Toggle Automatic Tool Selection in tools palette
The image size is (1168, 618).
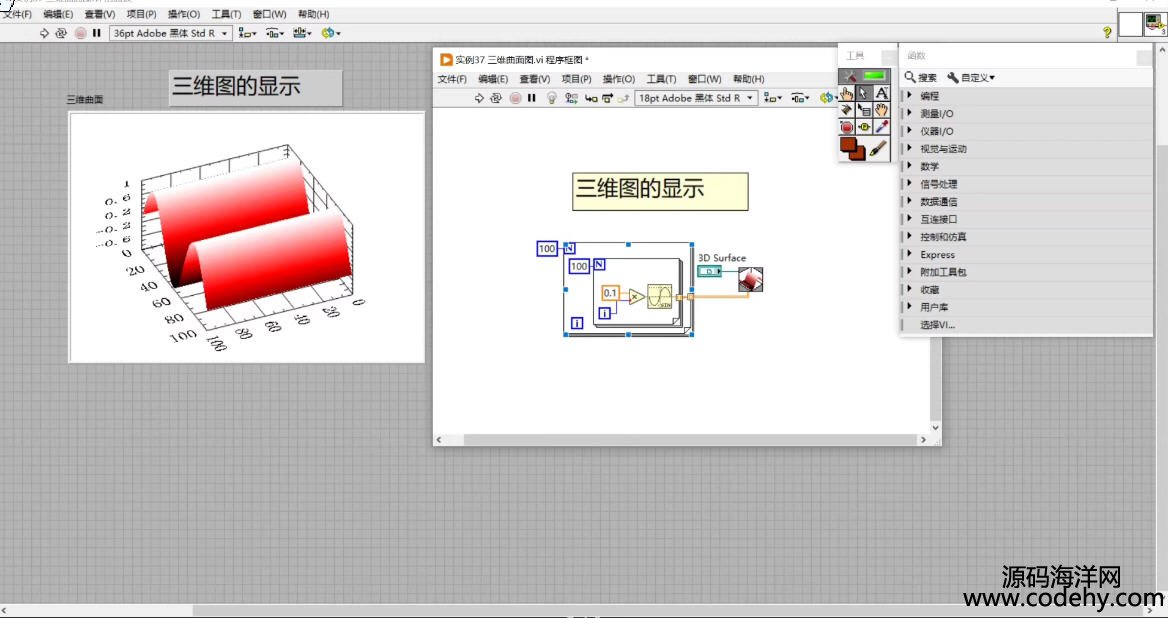coord(864,76)
